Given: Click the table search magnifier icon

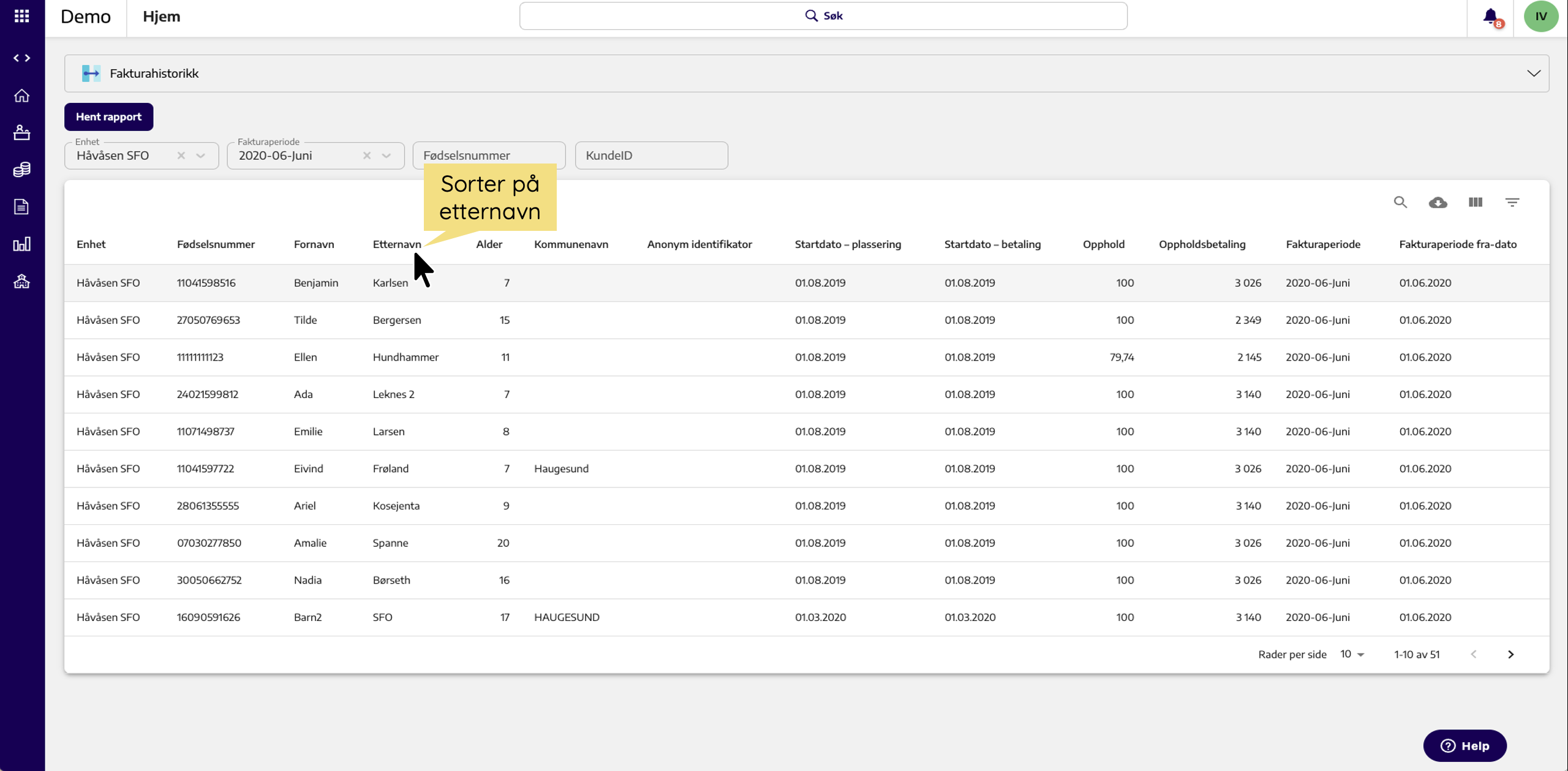Looking at the screenshot, I should pyautogui.click(x=1400, y=202).
